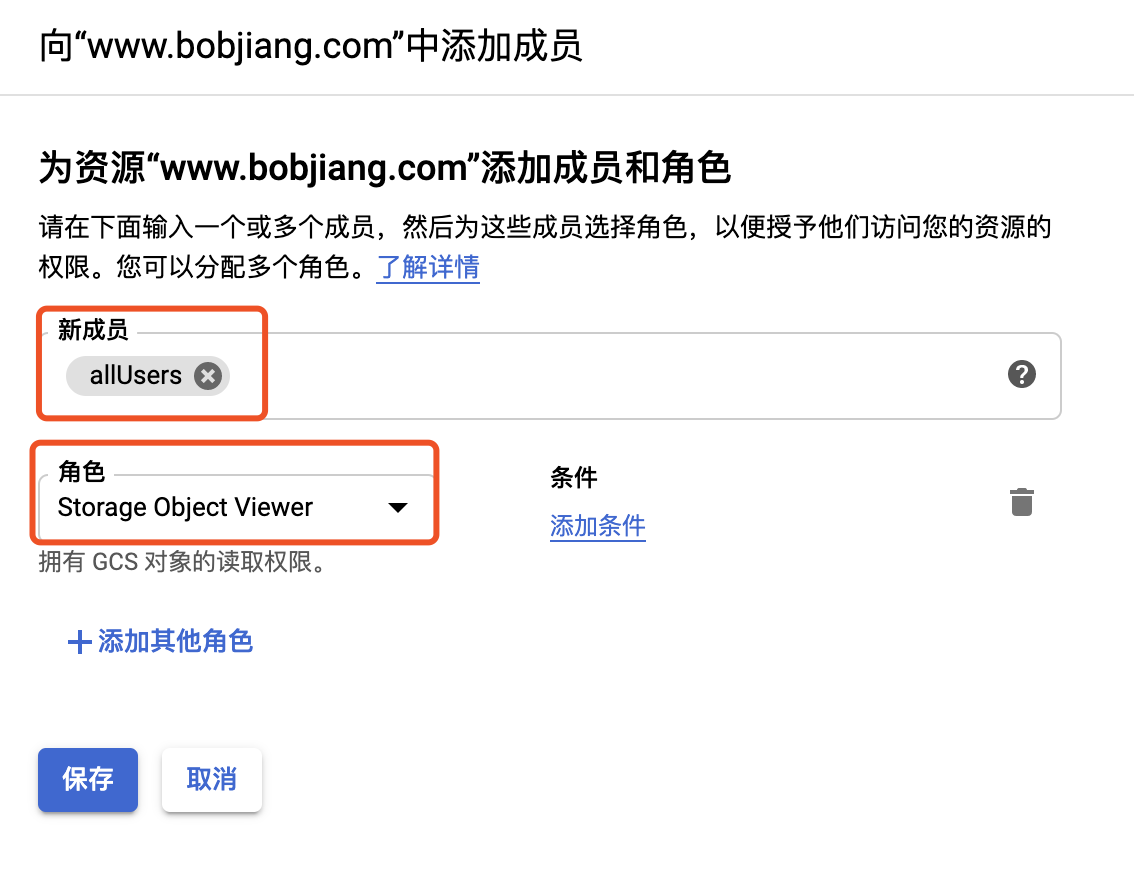This screenshot has height=882, width=1134.
Task: Click the 角色 field label
Action: 82,471
